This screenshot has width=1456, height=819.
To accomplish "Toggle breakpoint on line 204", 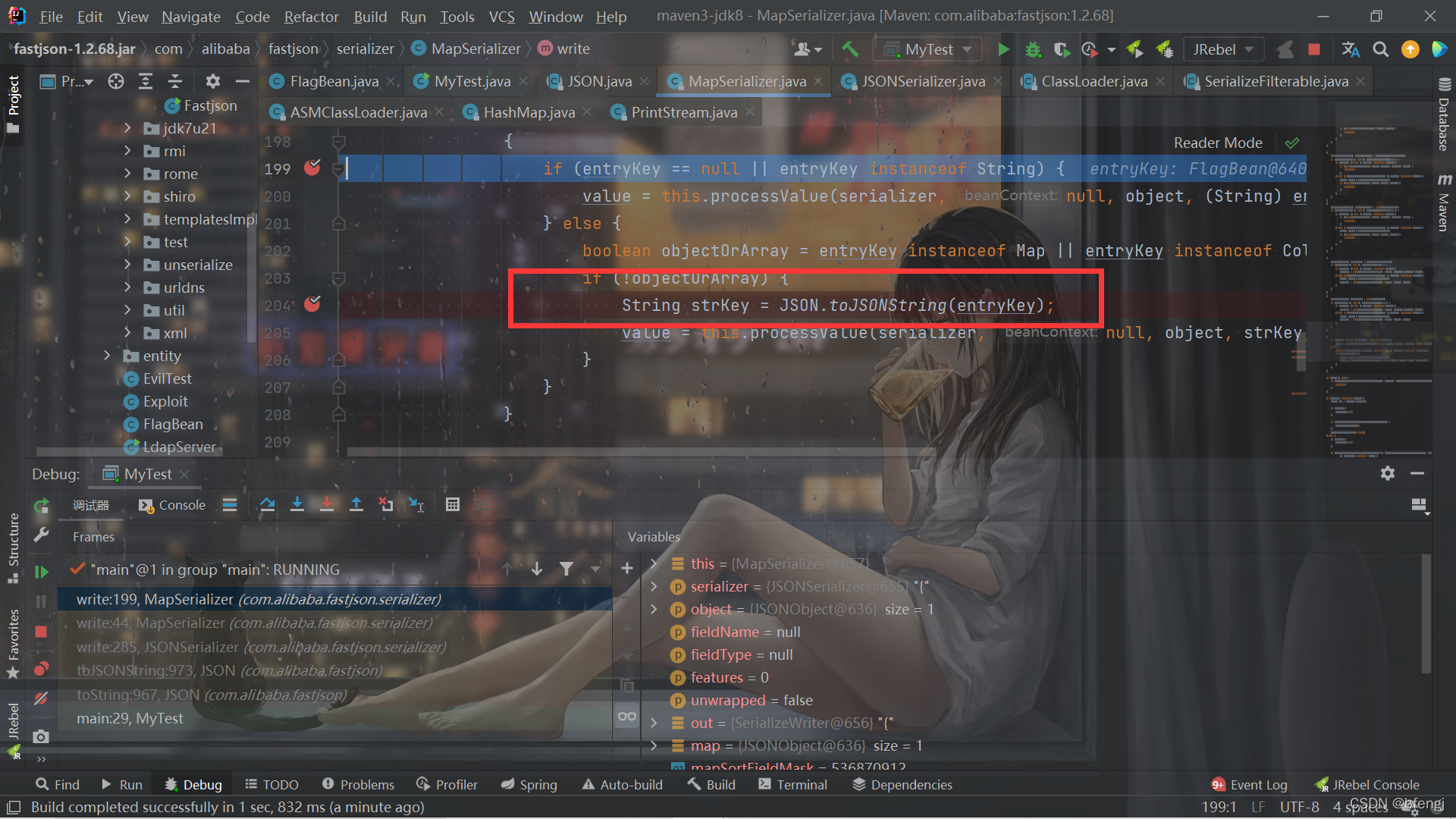I will pyautogui.click(x=312, y=305).
